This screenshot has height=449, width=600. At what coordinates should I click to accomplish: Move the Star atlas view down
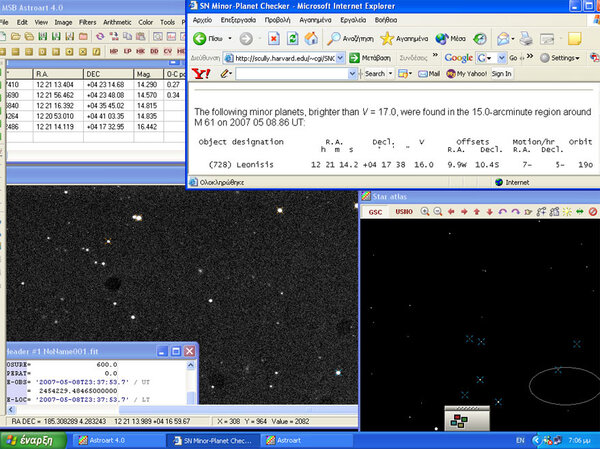coord(490,211)
